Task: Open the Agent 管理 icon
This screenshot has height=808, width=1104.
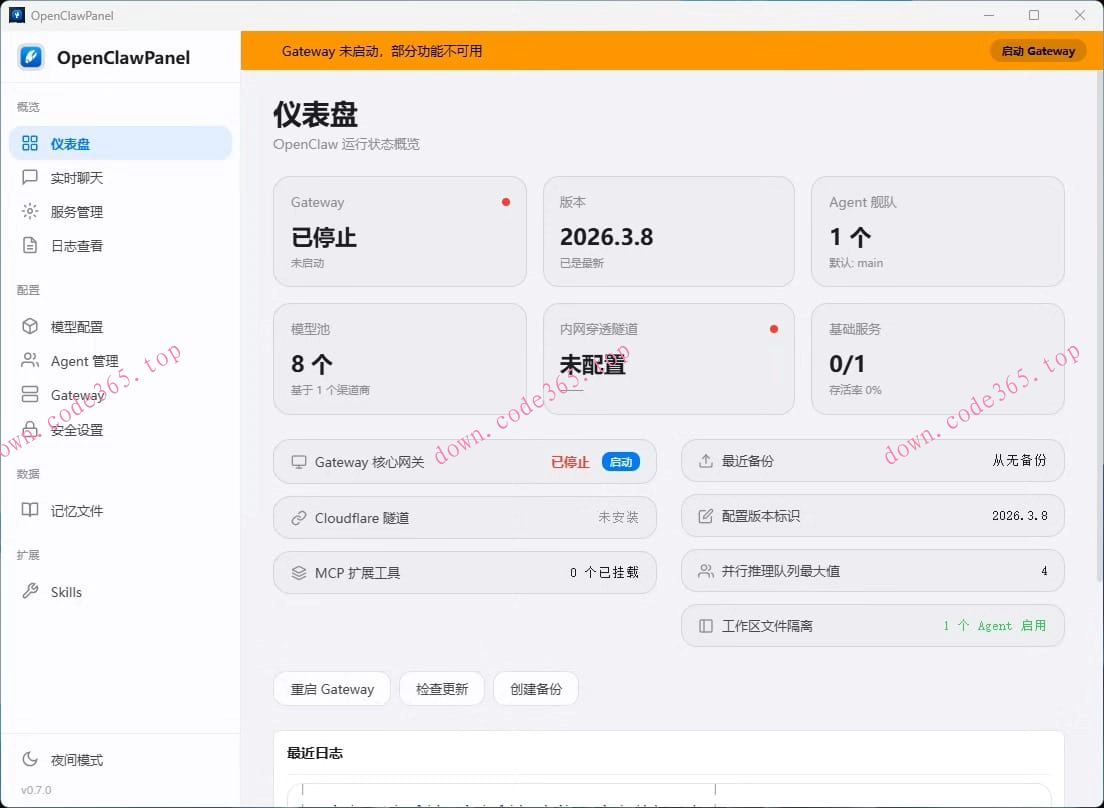Action: (32, 361)
